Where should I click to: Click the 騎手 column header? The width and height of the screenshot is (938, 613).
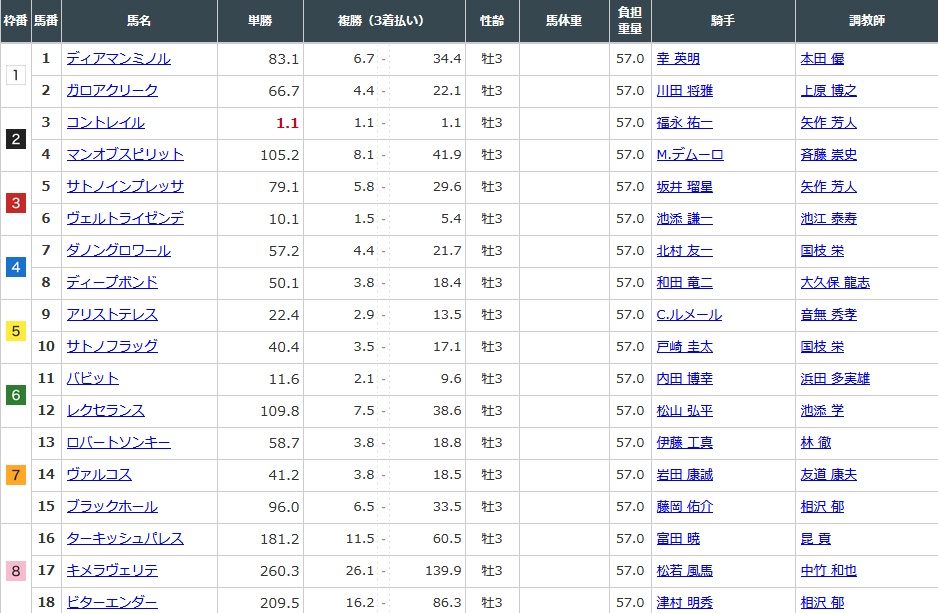[x=722, y=21]
